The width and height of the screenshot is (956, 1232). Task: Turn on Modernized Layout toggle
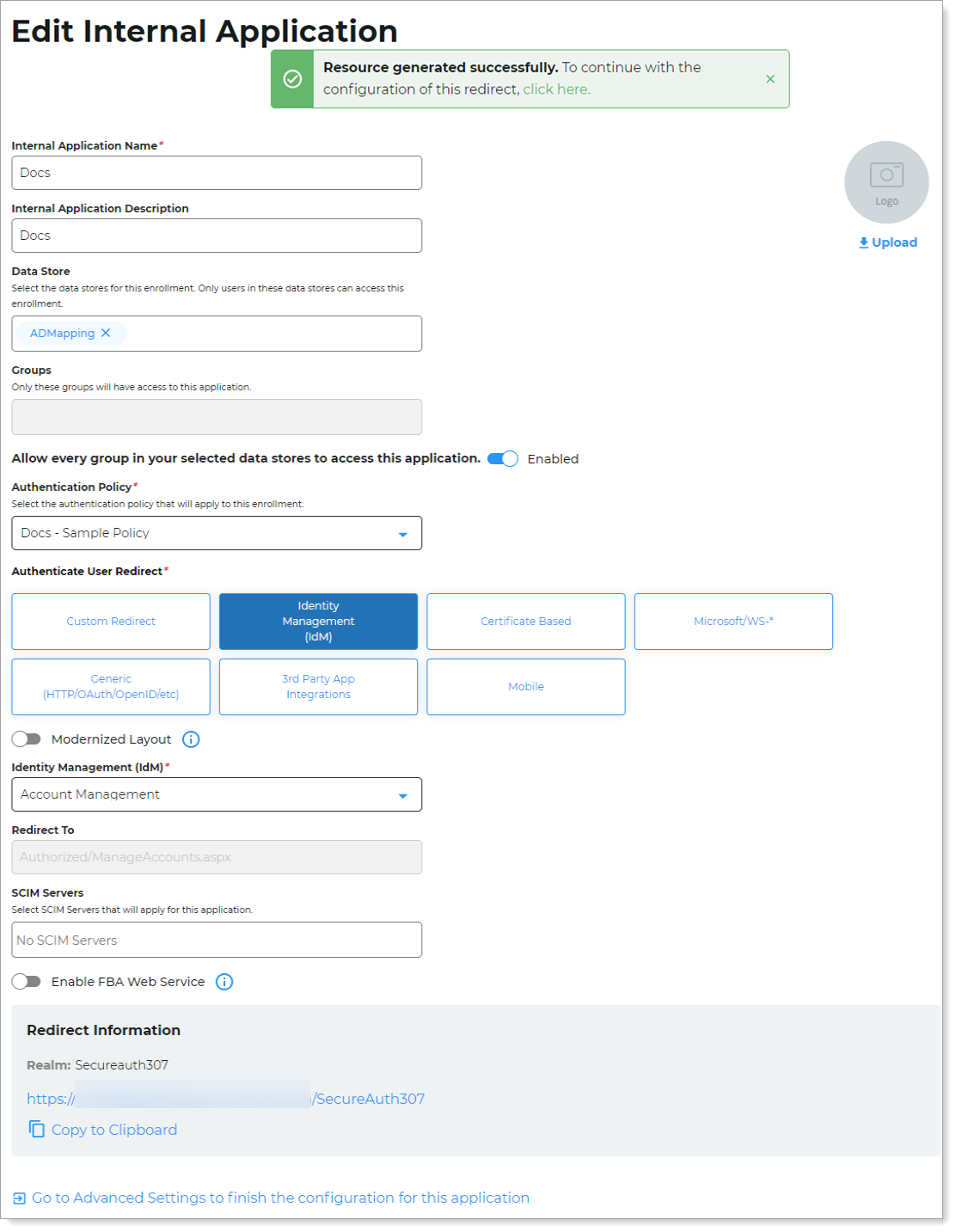pos(27,739)
